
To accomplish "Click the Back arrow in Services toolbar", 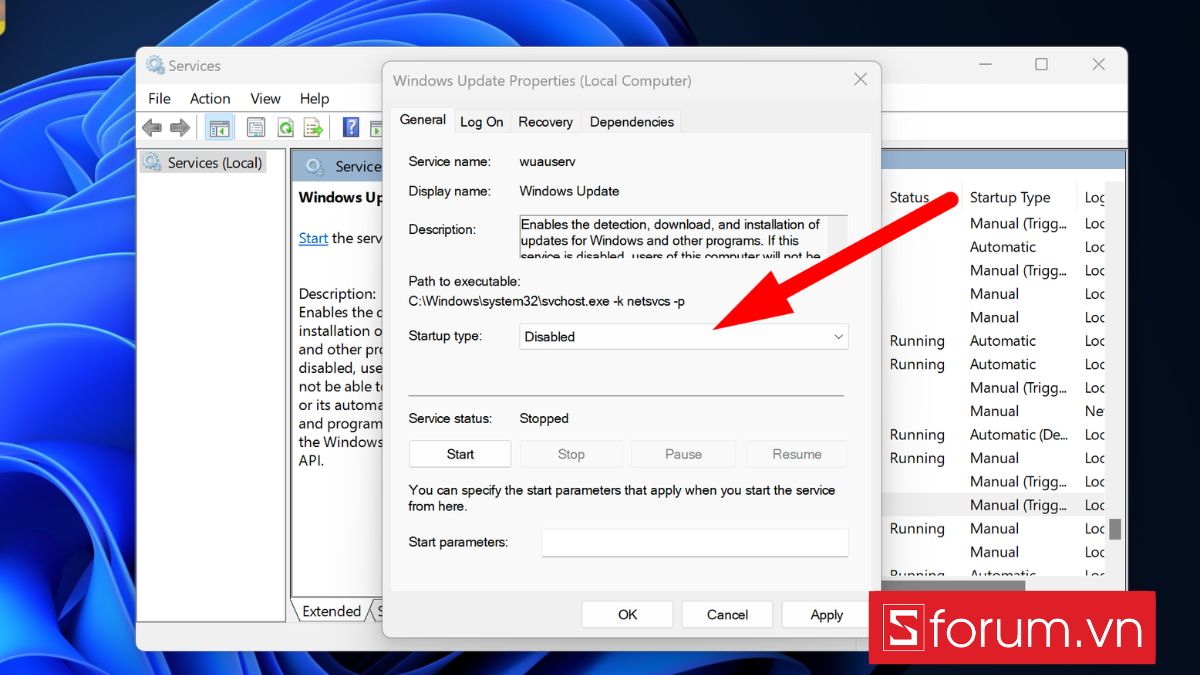I will point(152,127).
